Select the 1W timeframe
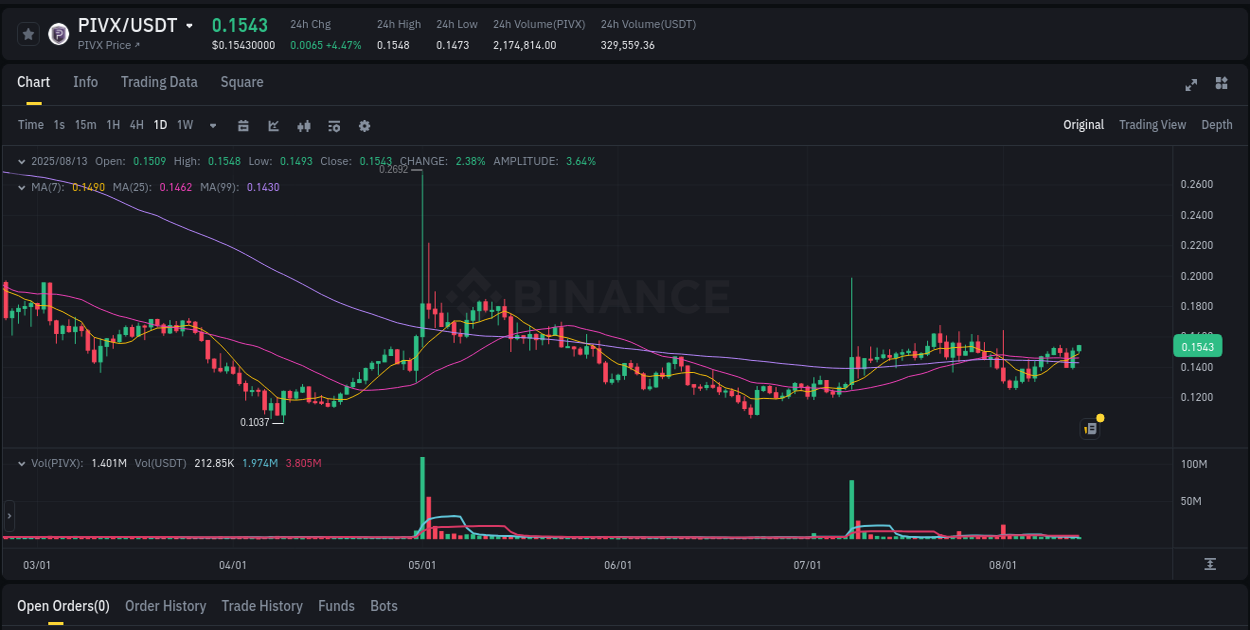Screen dimensions: 1250x630 (184, 125)
